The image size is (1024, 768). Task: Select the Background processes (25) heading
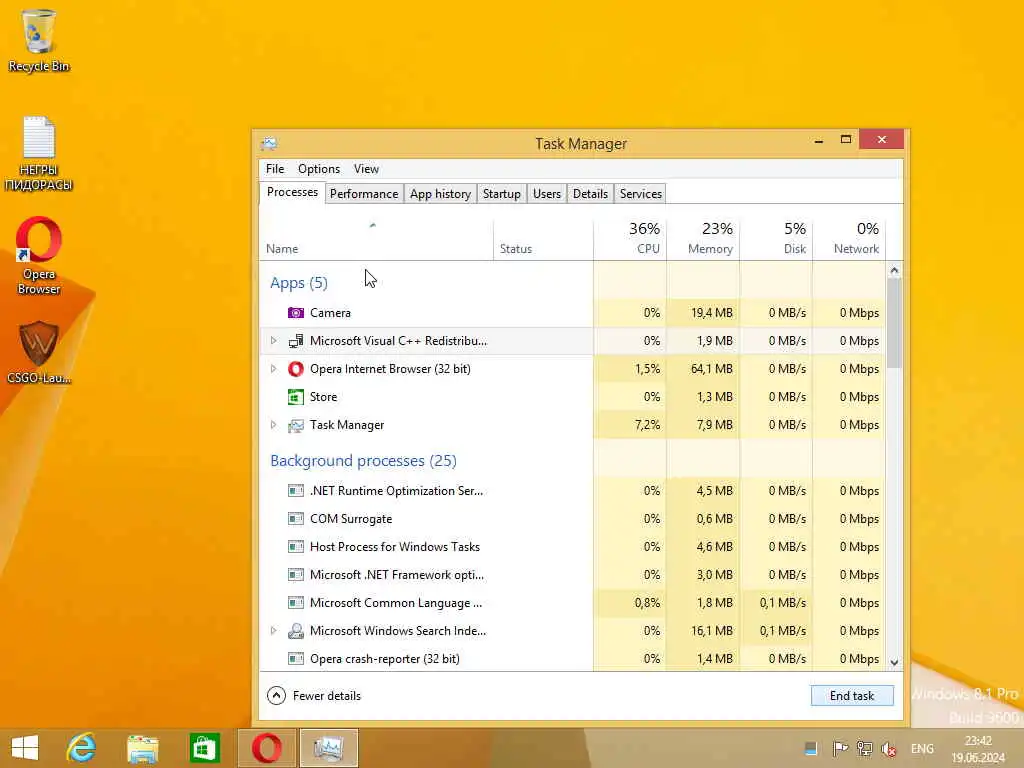[x=363, y=461]
